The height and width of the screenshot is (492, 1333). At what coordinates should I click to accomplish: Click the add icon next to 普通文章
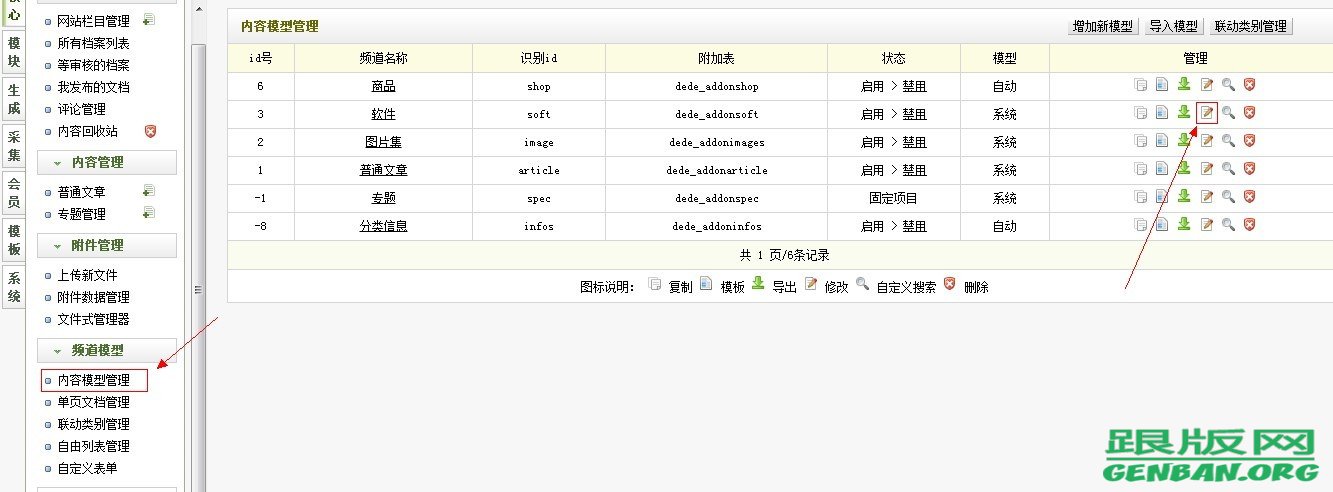(x=149, y=191)
